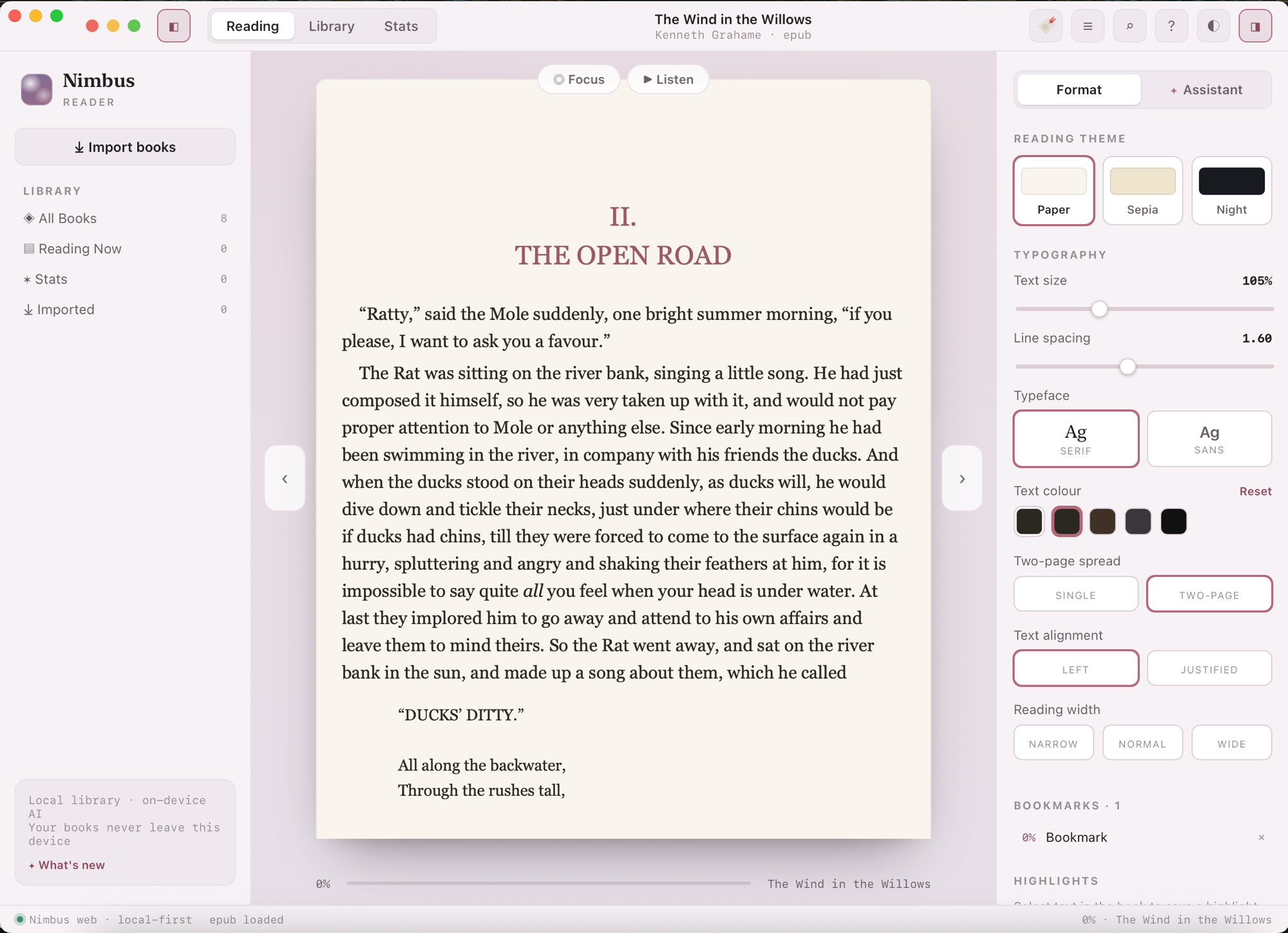Viewport: 1288px width, 933px height.
Task: Click 'The Wind in the Willows' header title
Action: (733, 19)
